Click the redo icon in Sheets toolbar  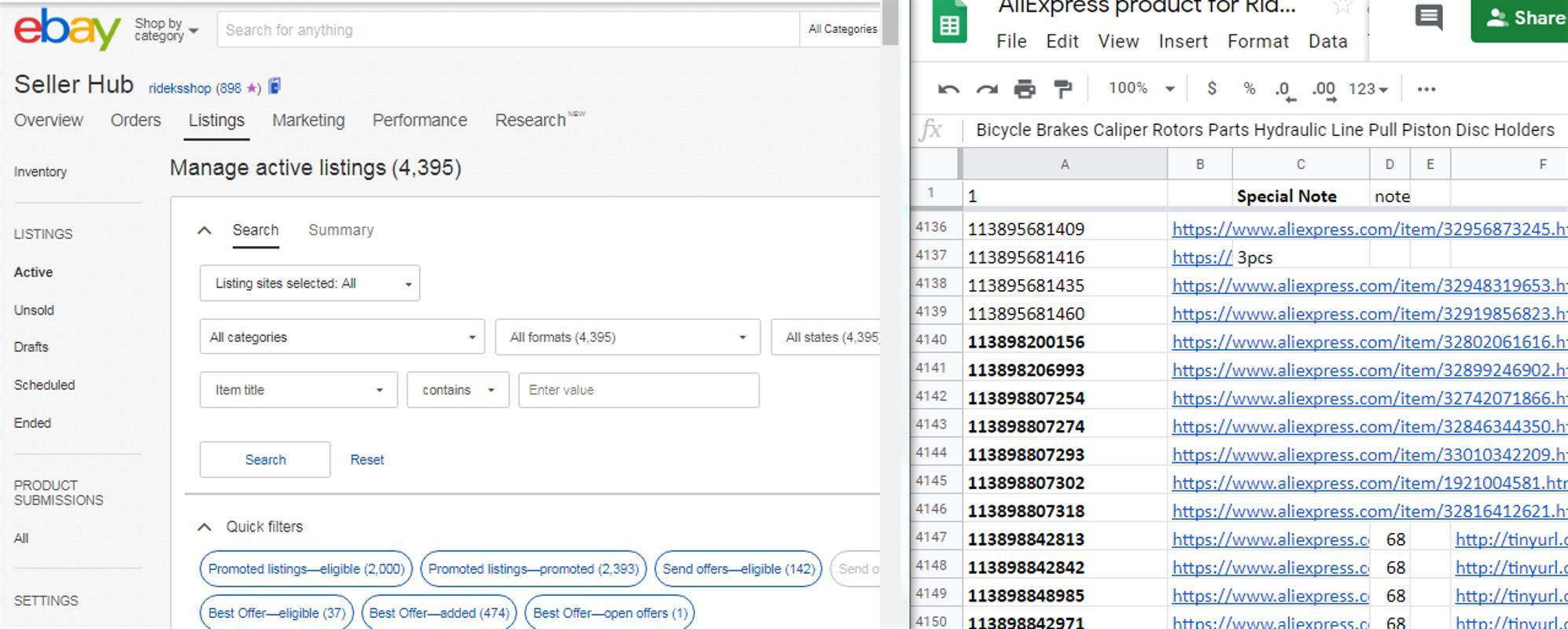(986, 89)
